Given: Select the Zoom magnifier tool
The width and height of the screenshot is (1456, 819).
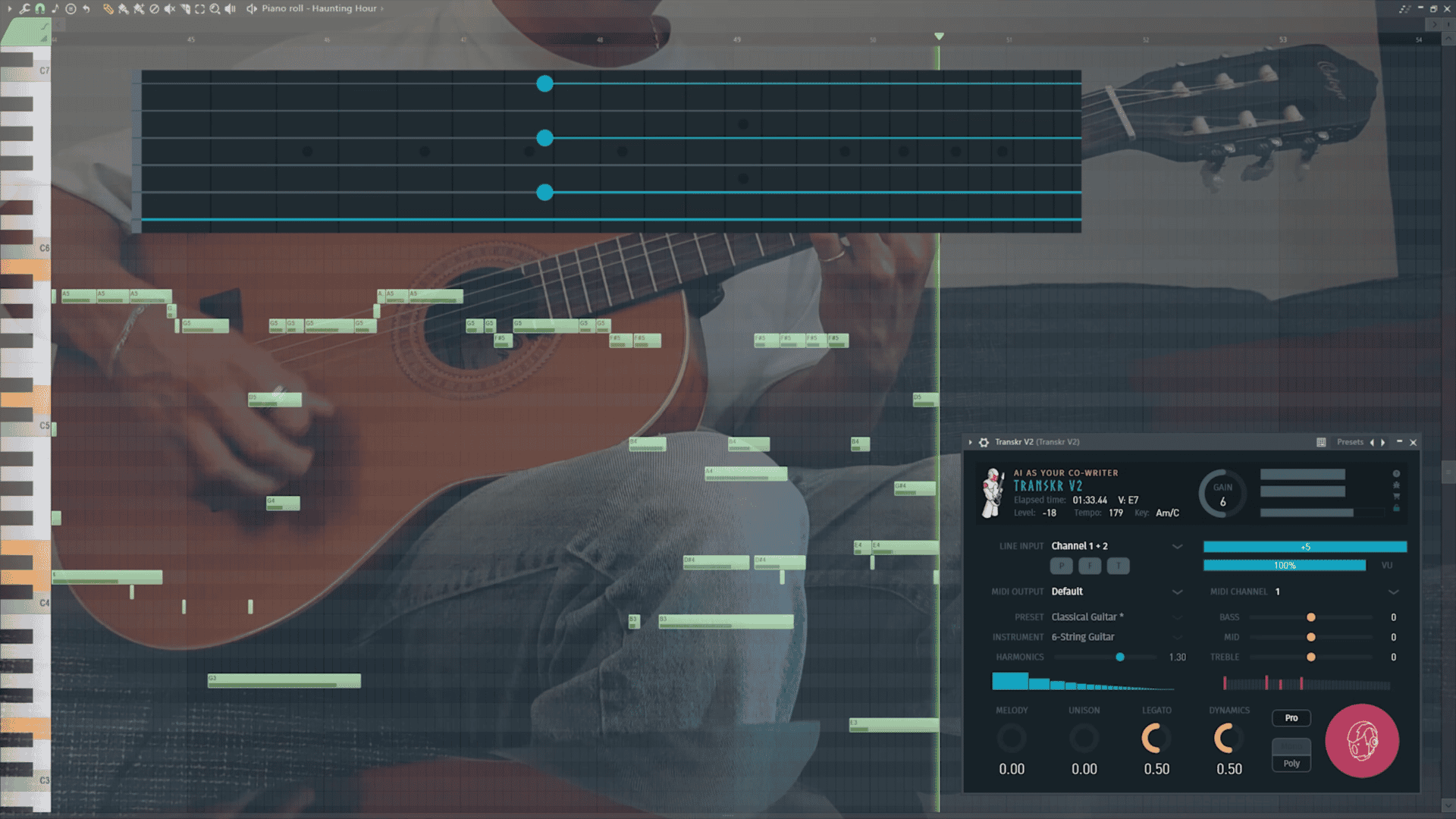Looking at the screenshot, I should [215, 9].
